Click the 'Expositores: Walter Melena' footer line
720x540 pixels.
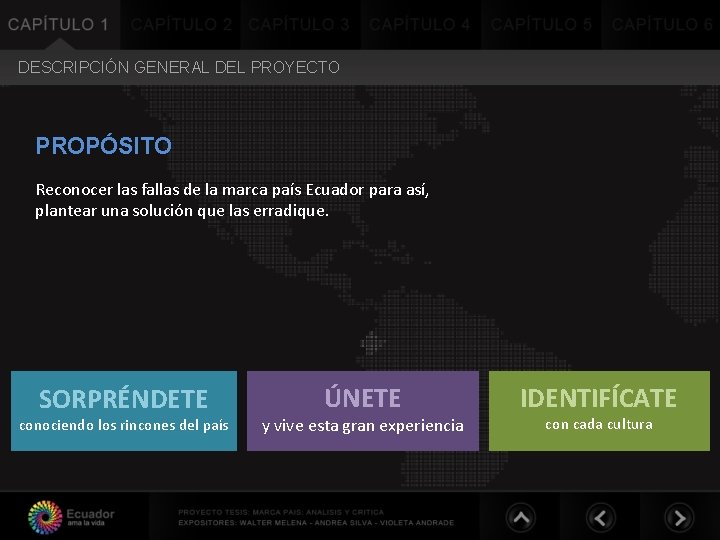coord(316,523)
